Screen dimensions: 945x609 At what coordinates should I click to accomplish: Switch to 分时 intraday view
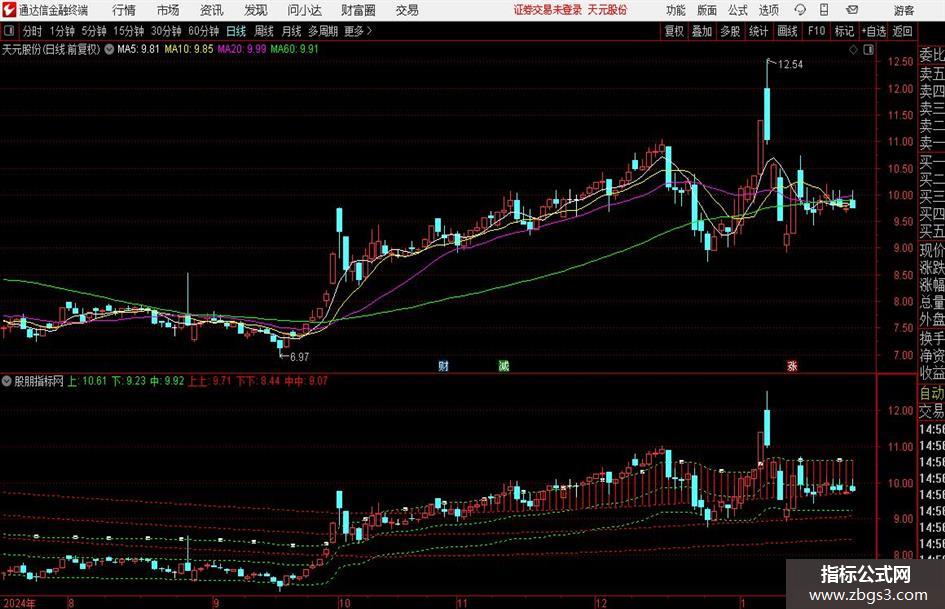(32, 31)
